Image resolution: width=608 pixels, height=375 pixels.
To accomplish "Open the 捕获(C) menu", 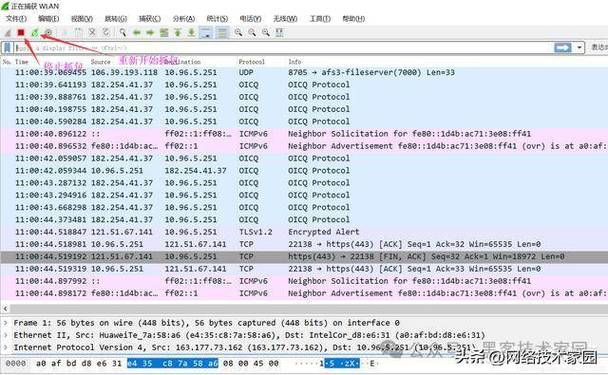I will click(150, 19).
